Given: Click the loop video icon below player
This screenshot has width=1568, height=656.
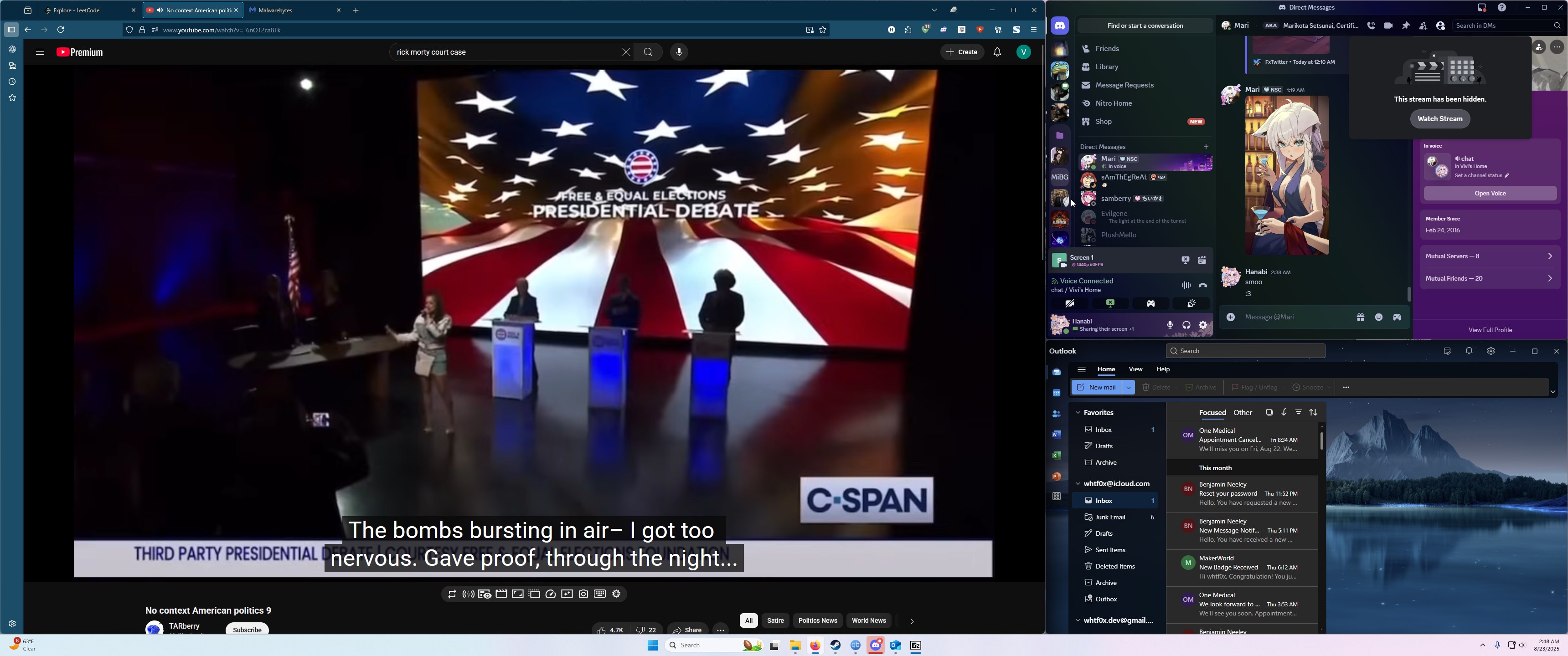Looking at the screenshot, I should point(452,594).
